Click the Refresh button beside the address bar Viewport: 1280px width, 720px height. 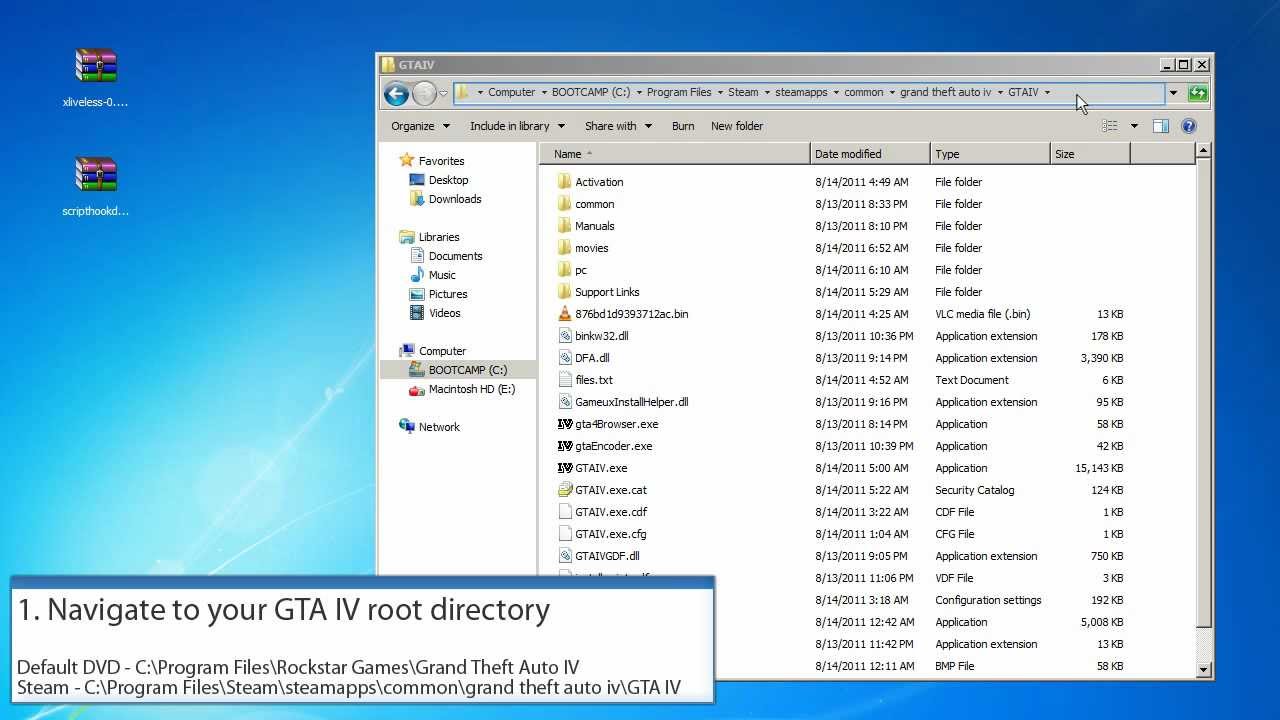(1197, 93)
